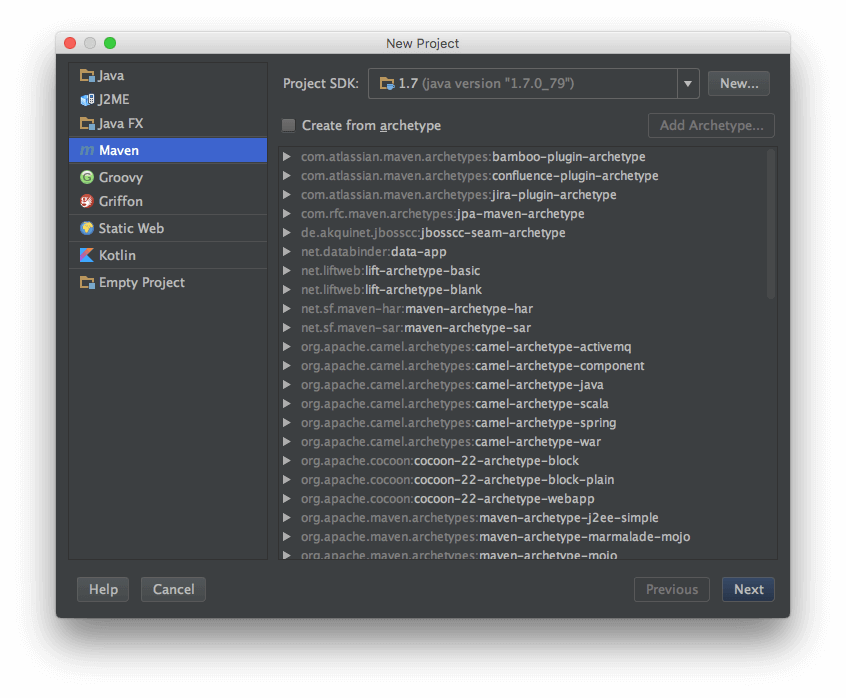The image size is (846, 698).
Task: Click the Kotlin logo icon
Action: (x=87, y=255)
